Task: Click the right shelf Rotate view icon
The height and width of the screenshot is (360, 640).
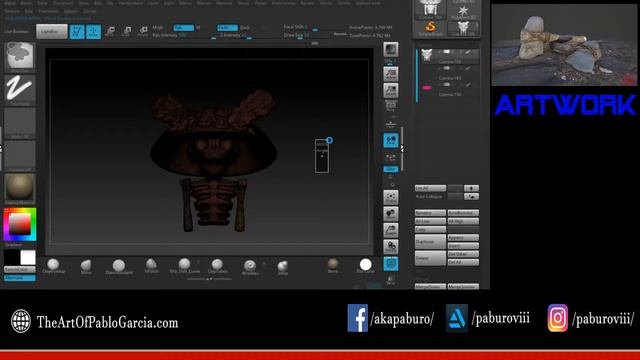Action: pyautogui.click(x=391, y=247)
